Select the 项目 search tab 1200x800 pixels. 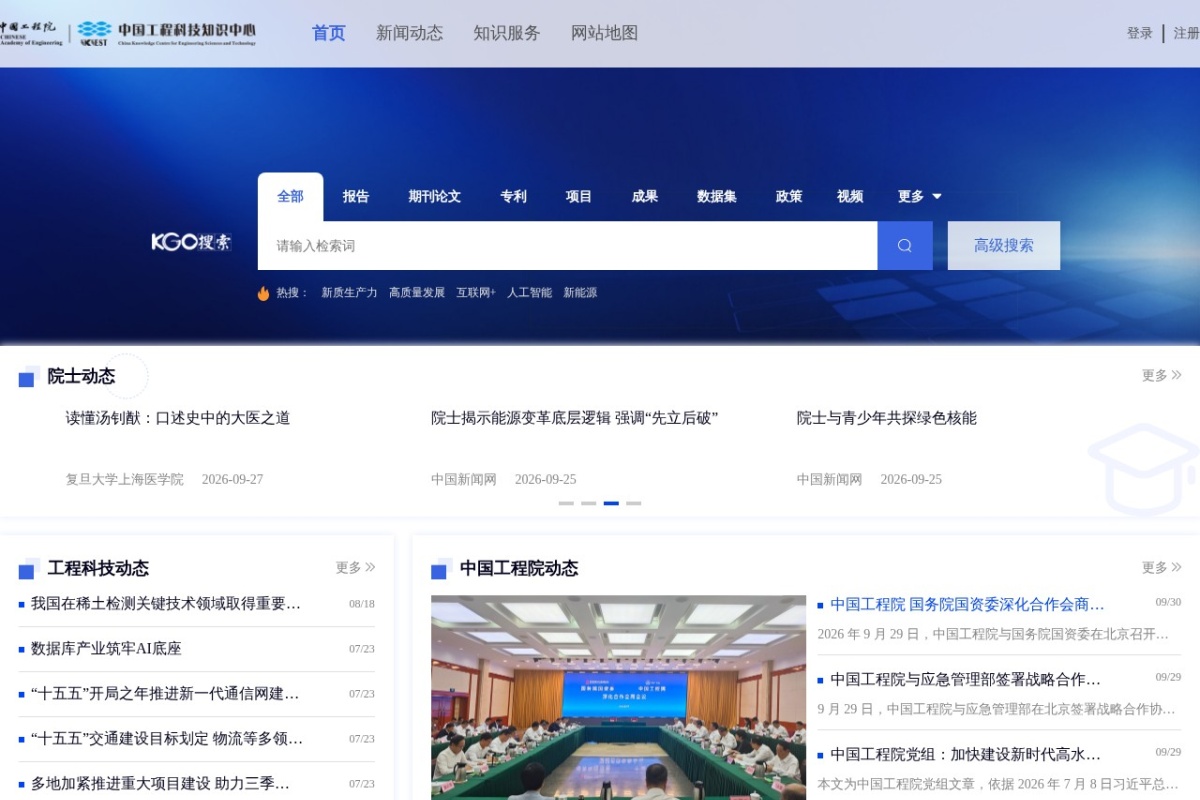(x=579, y=196)
